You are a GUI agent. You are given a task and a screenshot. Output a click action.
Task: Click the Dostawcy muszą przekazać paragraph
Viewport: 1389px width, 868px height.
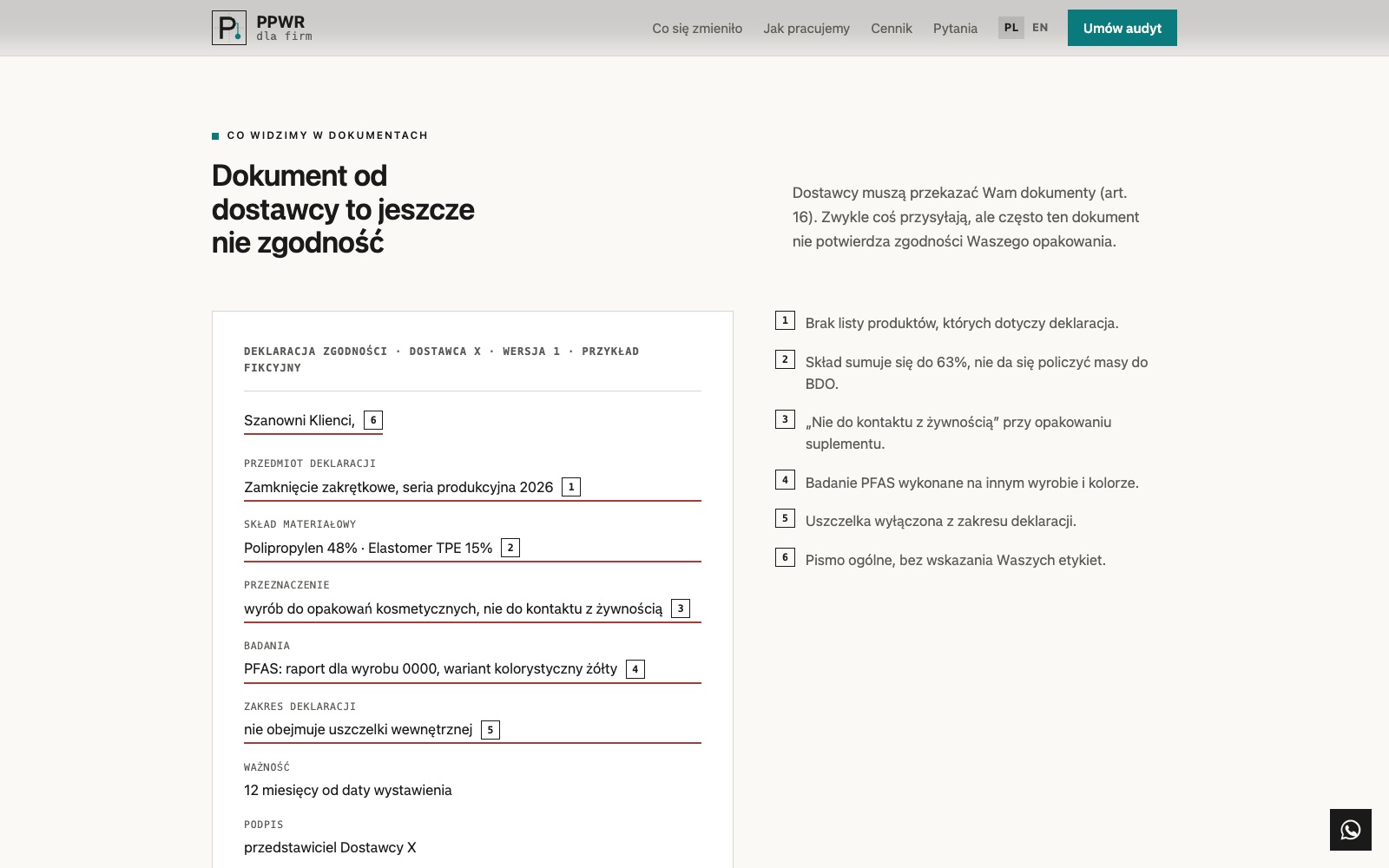[x=965, y=217]
